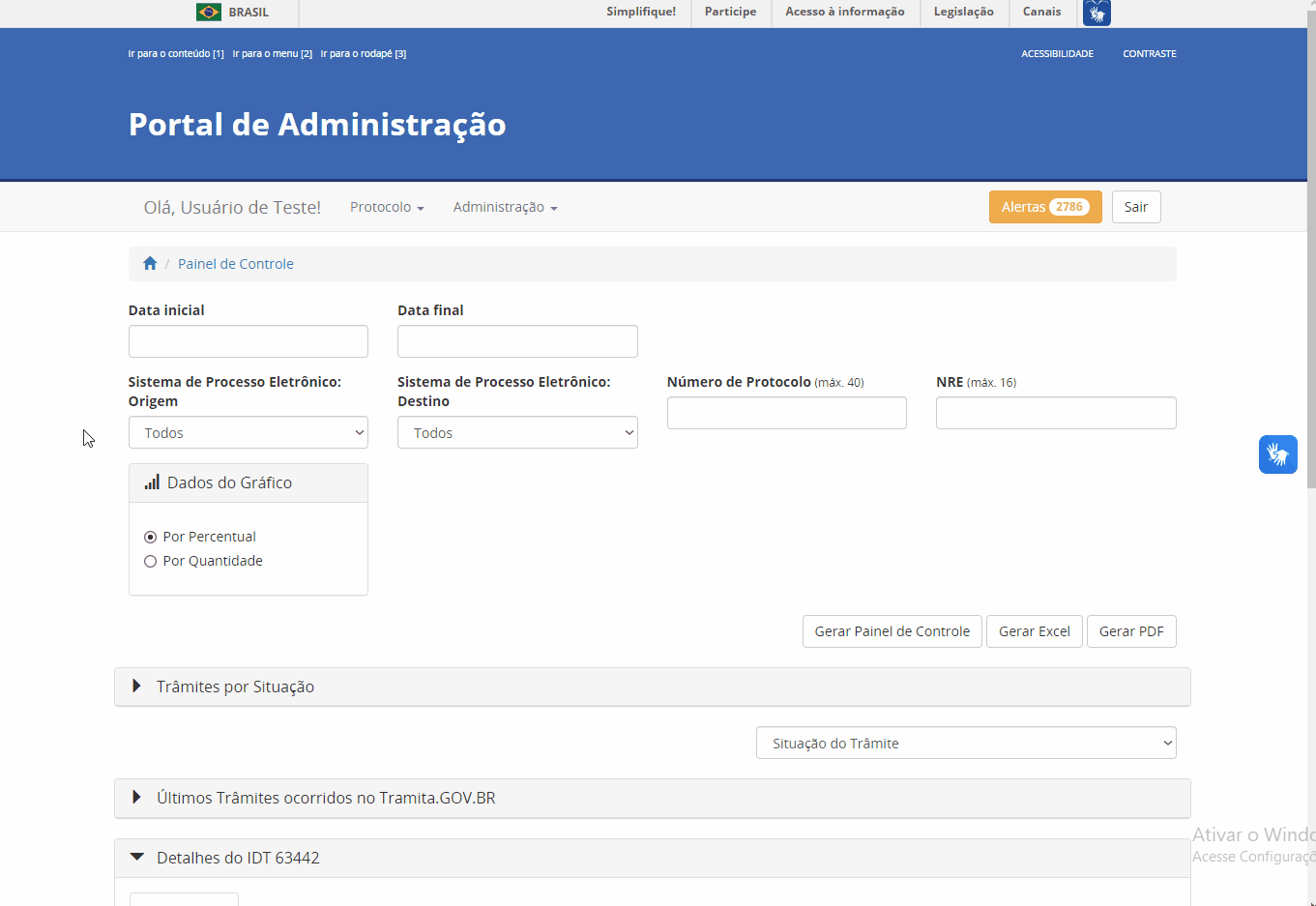Click the Sair button

pyautogui.click(x=1136, y=207)
